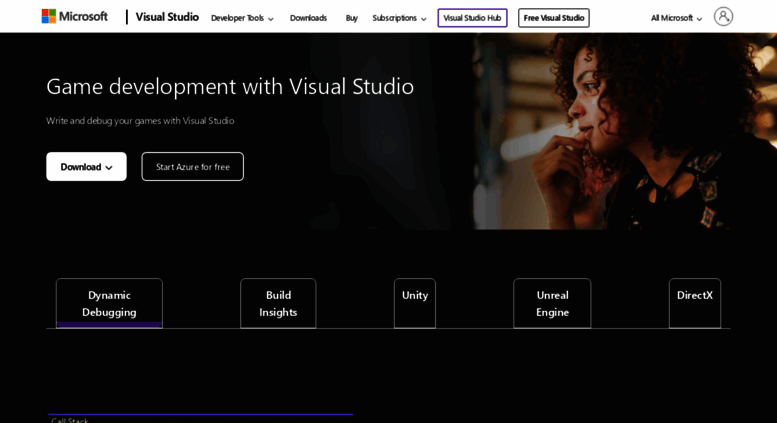The width and height of the screenshot is (777, 423).
Task: Switch to the Unreal Engine tab
Action: coord(552,303)
